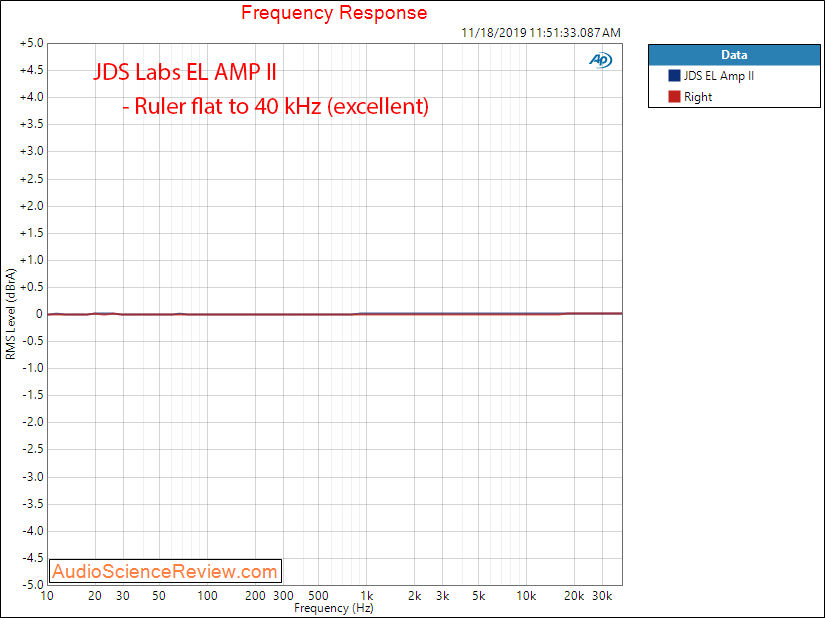Click the blue JDS EL Amp II swatch
Screen dimensions: 825x618
674,75
